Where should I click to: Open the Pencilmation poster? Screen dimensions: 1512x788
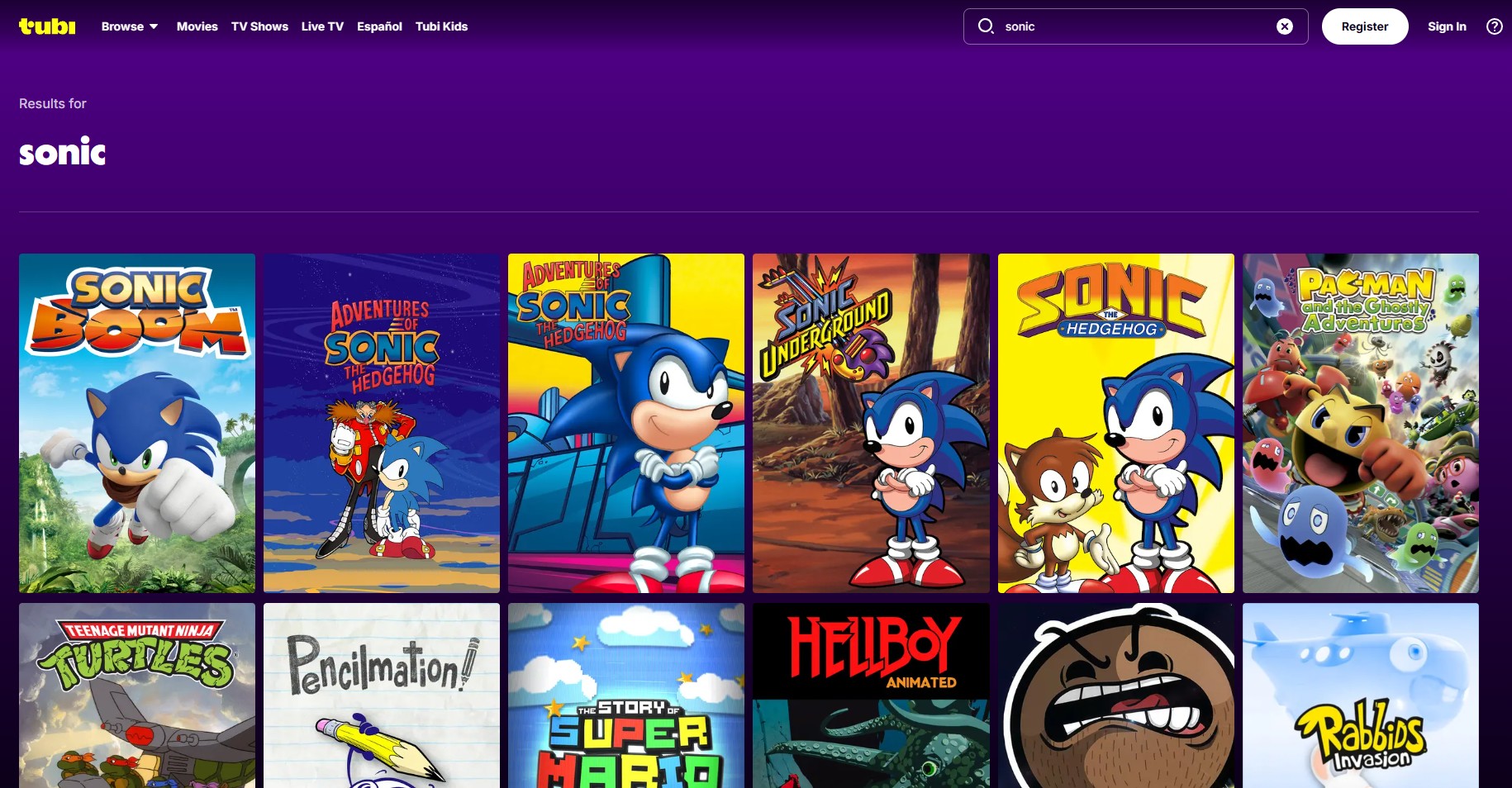[x=382, y=695]
